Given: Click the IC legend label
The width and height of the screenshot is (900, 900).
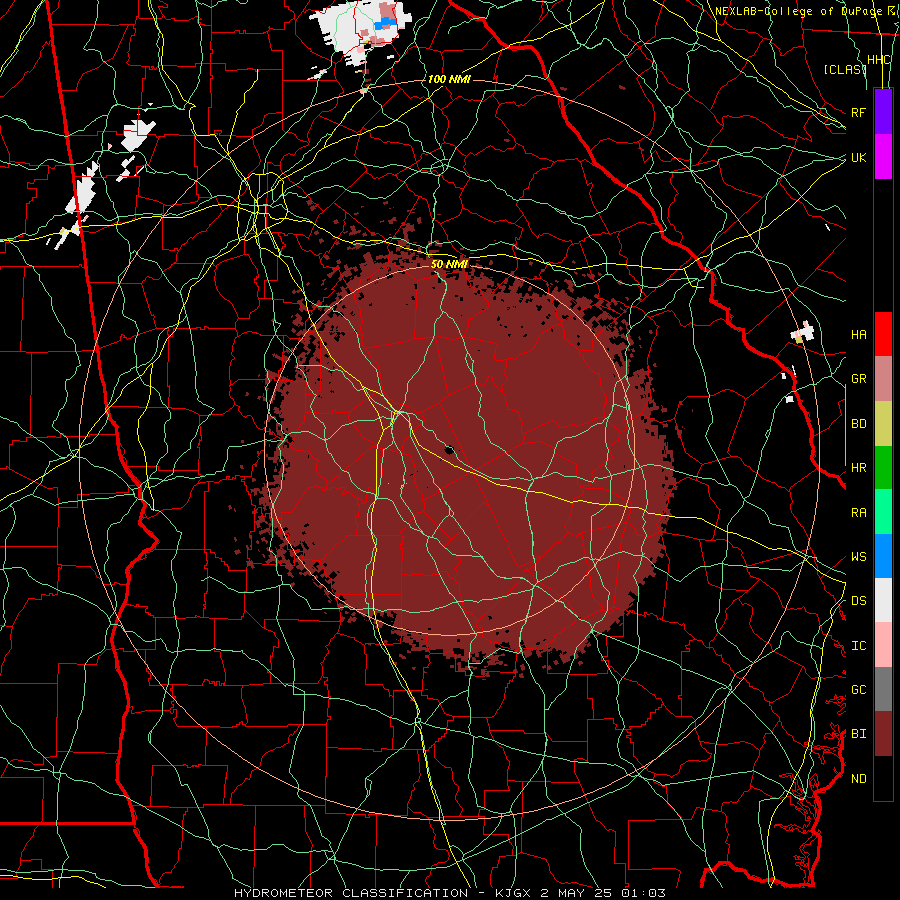Looking at the screenshot, I should [x=859, y=646].
